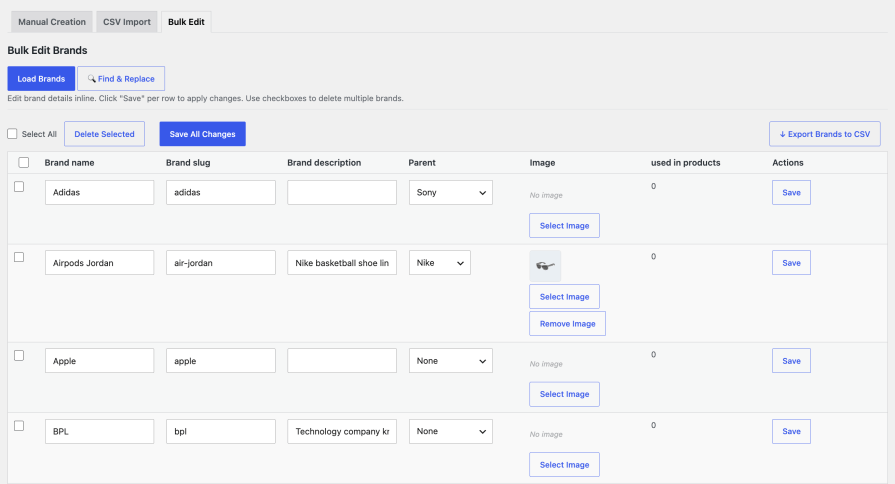Edit the Nike basketball shoe description field
The height and width of the screenshot is (484, 895).
coord(342,263)
